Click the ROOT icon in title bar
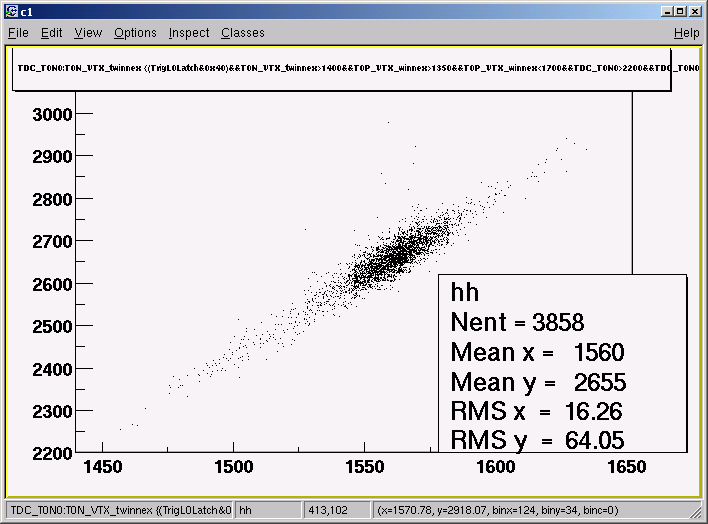Image resolution: width=708 pixels, height=524 pixels. (x=11, y=11)
